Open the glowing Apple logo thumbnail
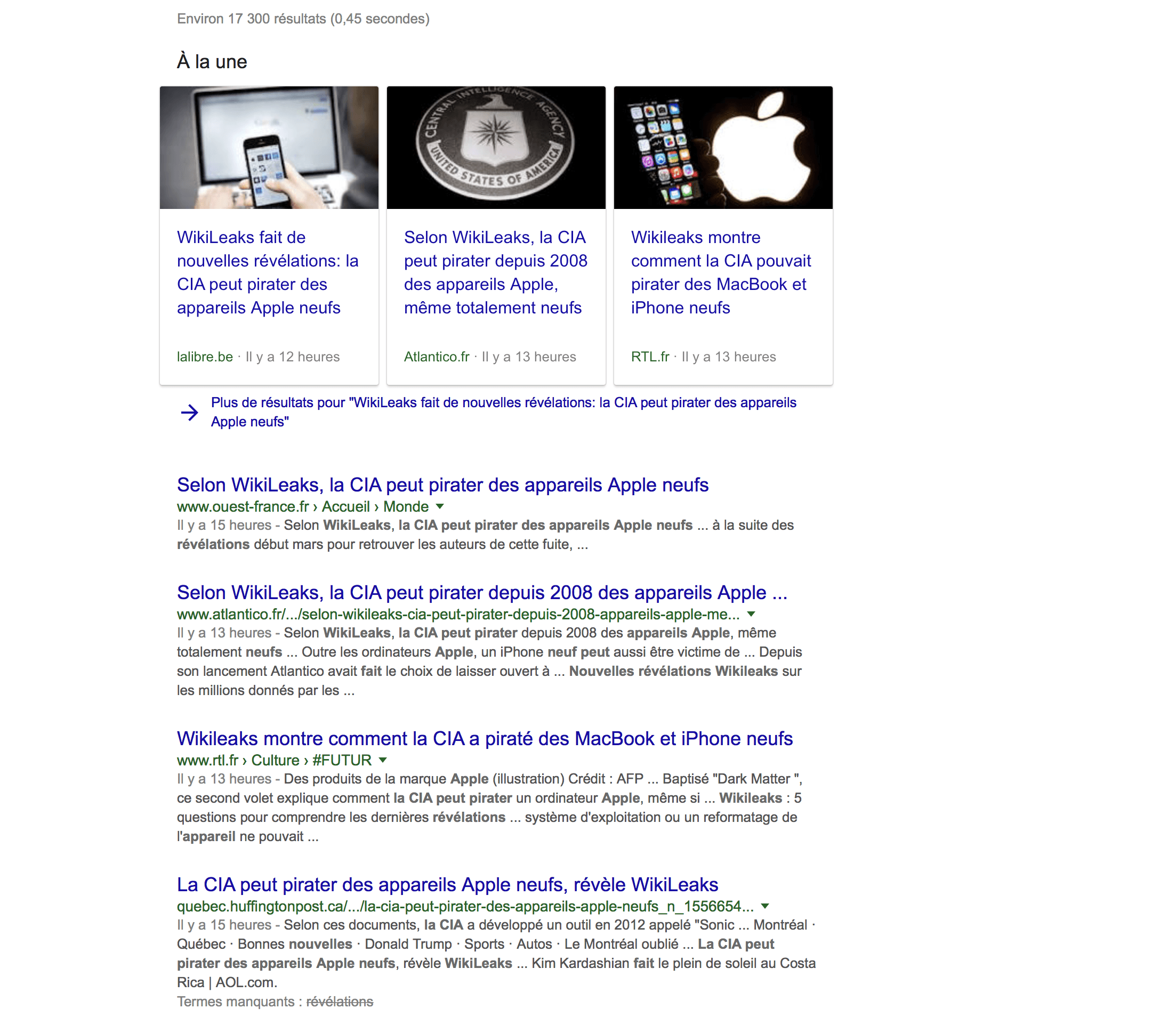 pos(723,148)
